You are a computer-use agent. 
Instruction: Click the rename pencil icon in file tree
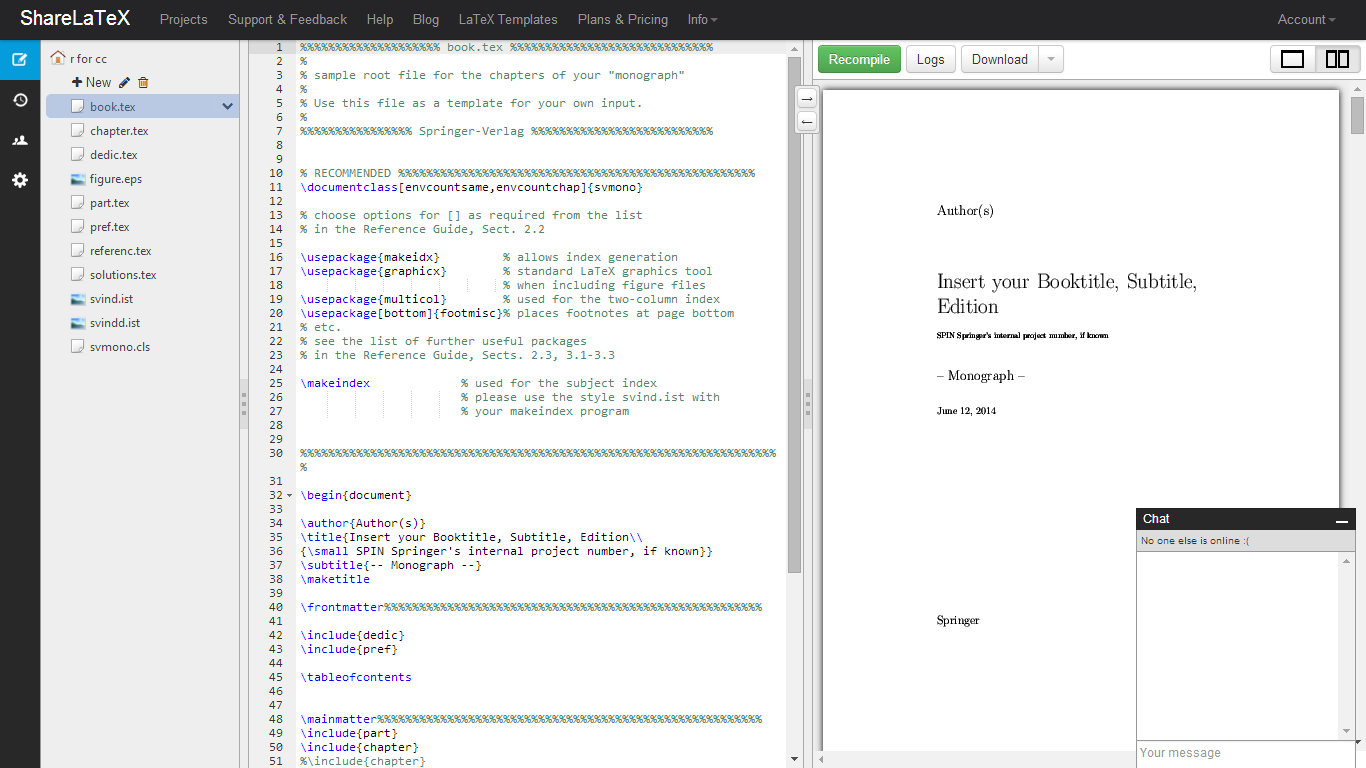124,83
